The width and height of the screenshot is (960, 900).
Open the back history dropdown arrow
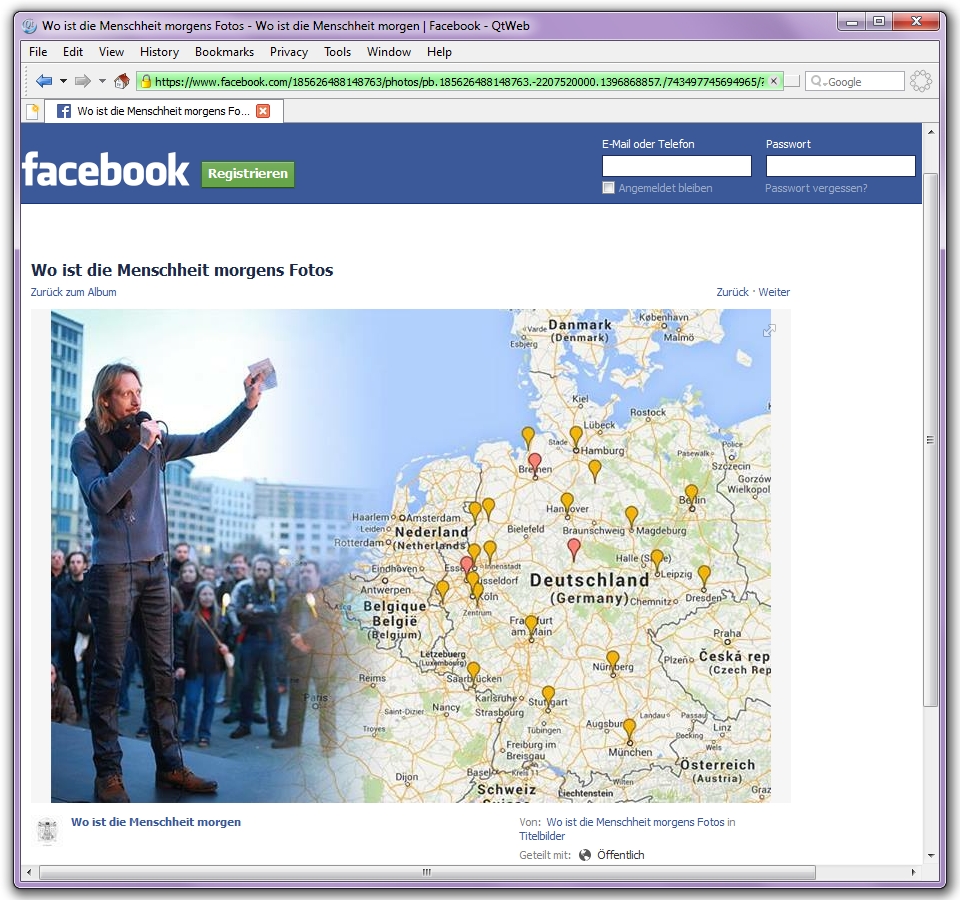pyautogui.click(x=62, y=81)
